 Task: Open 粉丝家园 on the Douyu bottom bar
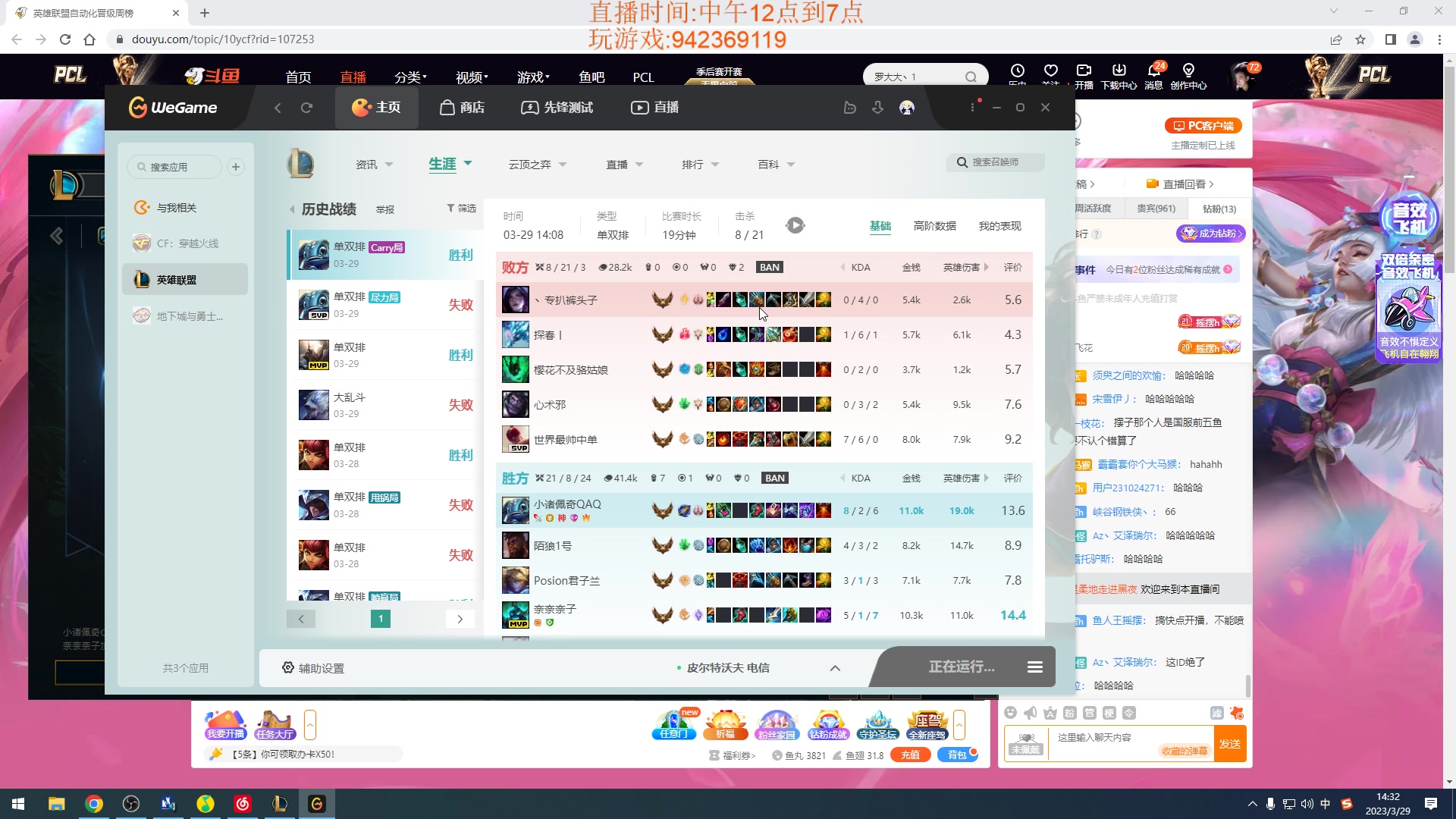(777, 724)
